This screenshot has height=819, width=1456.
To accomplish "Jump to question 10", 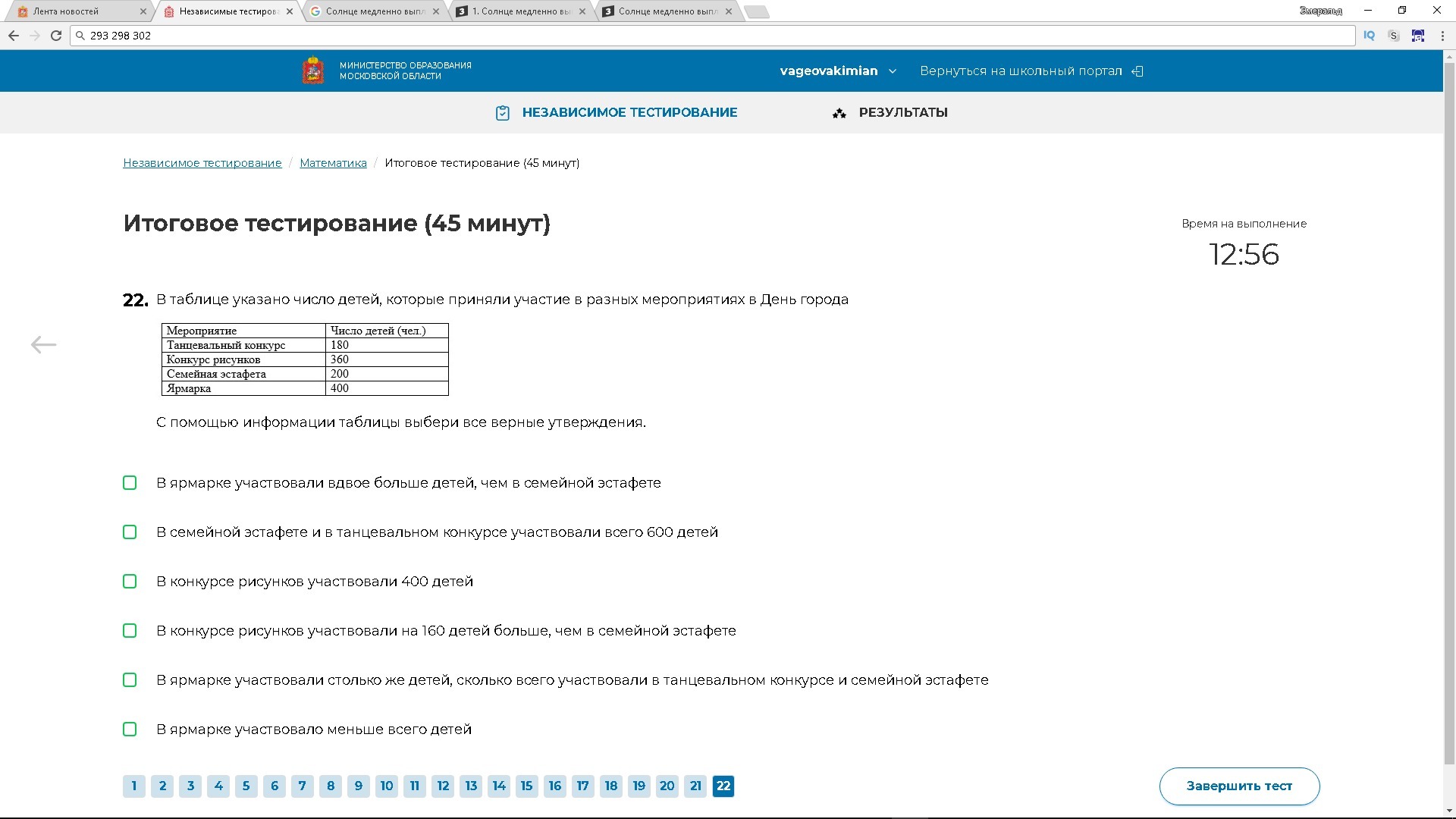I will [x=387, y=786].
